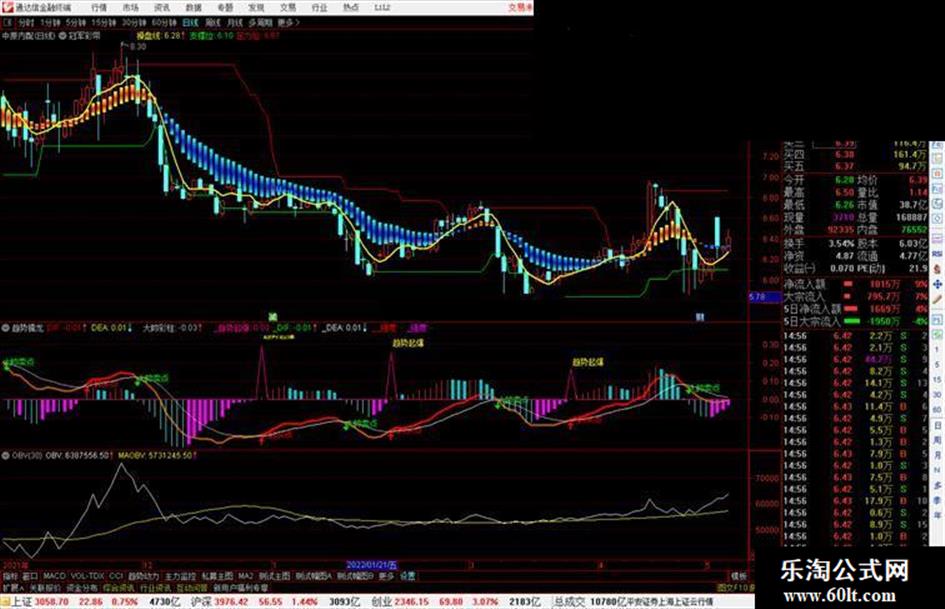Image resolution: width=945 pixels, height=609 pixels.
Task: Switch to the 5分钟 period tab
Action: (x=76, y=23)
